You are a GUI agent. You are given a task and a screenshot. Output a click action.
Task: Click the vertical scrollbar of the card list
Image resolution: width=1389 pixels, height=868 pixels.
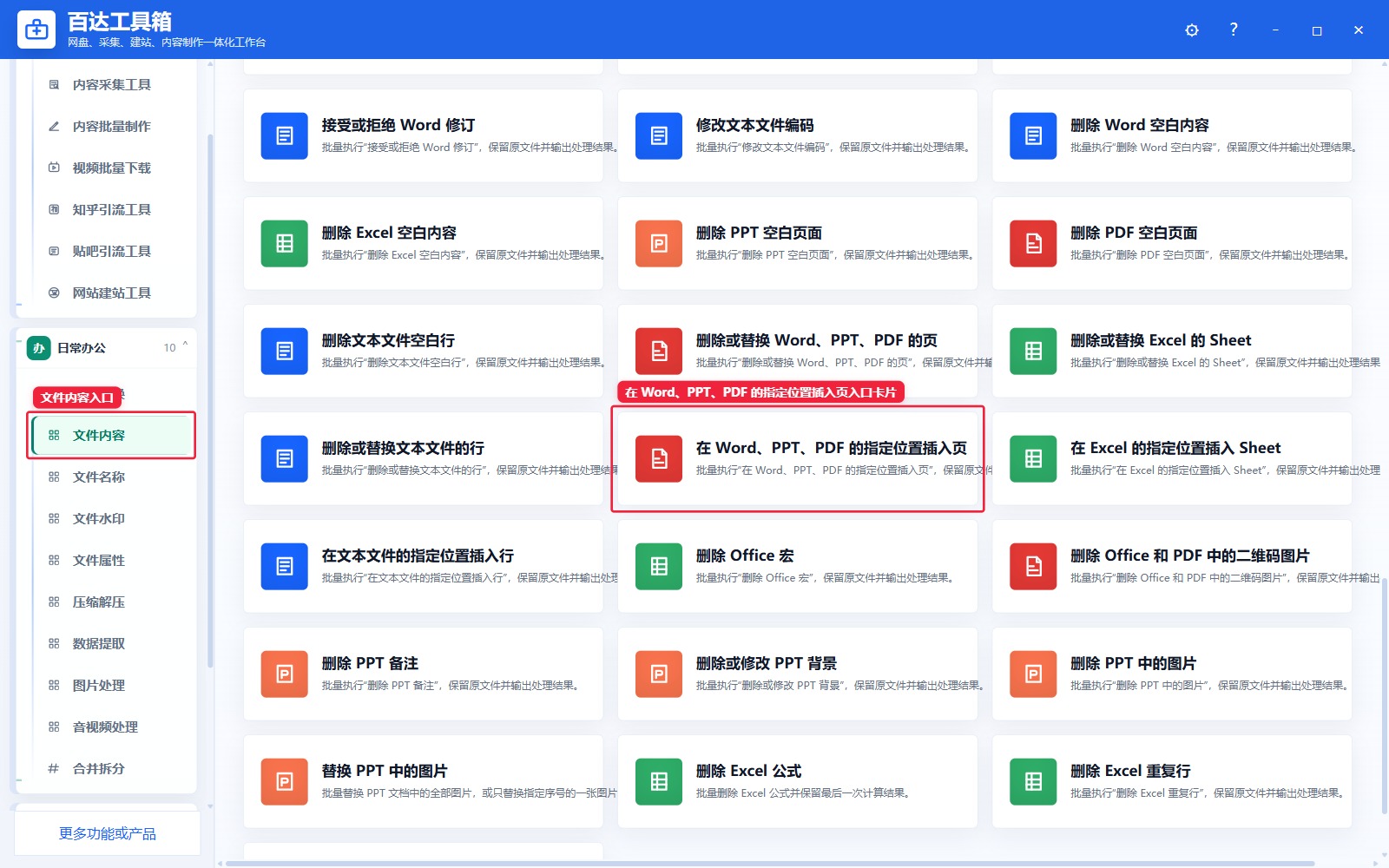pos(1384,697)
